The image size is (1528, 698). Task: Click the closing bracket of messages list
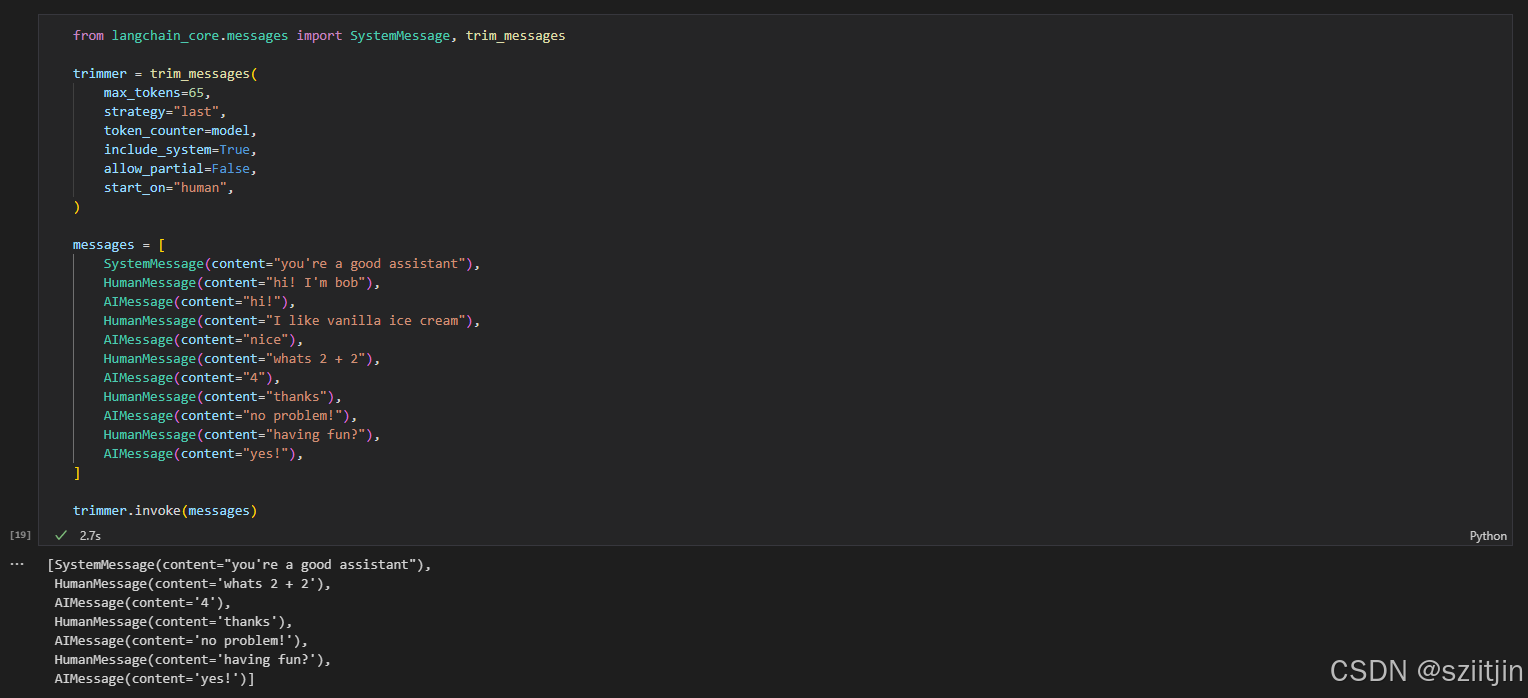coord(77,473)
